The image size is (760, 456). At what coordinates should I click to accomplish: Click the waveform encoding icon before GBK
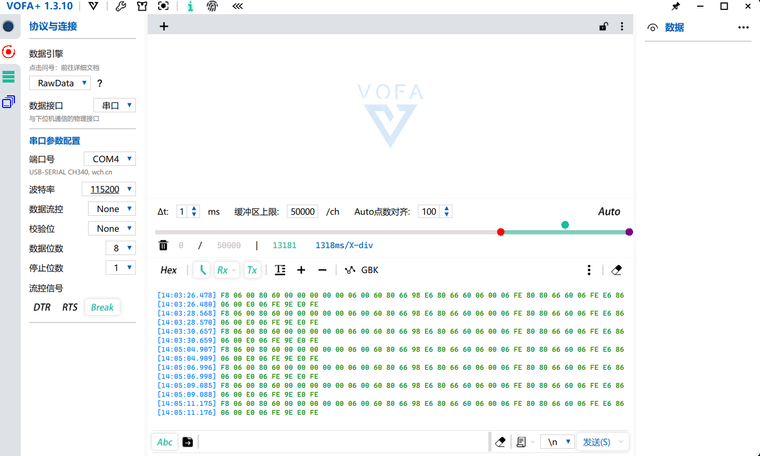coord(349,270)
